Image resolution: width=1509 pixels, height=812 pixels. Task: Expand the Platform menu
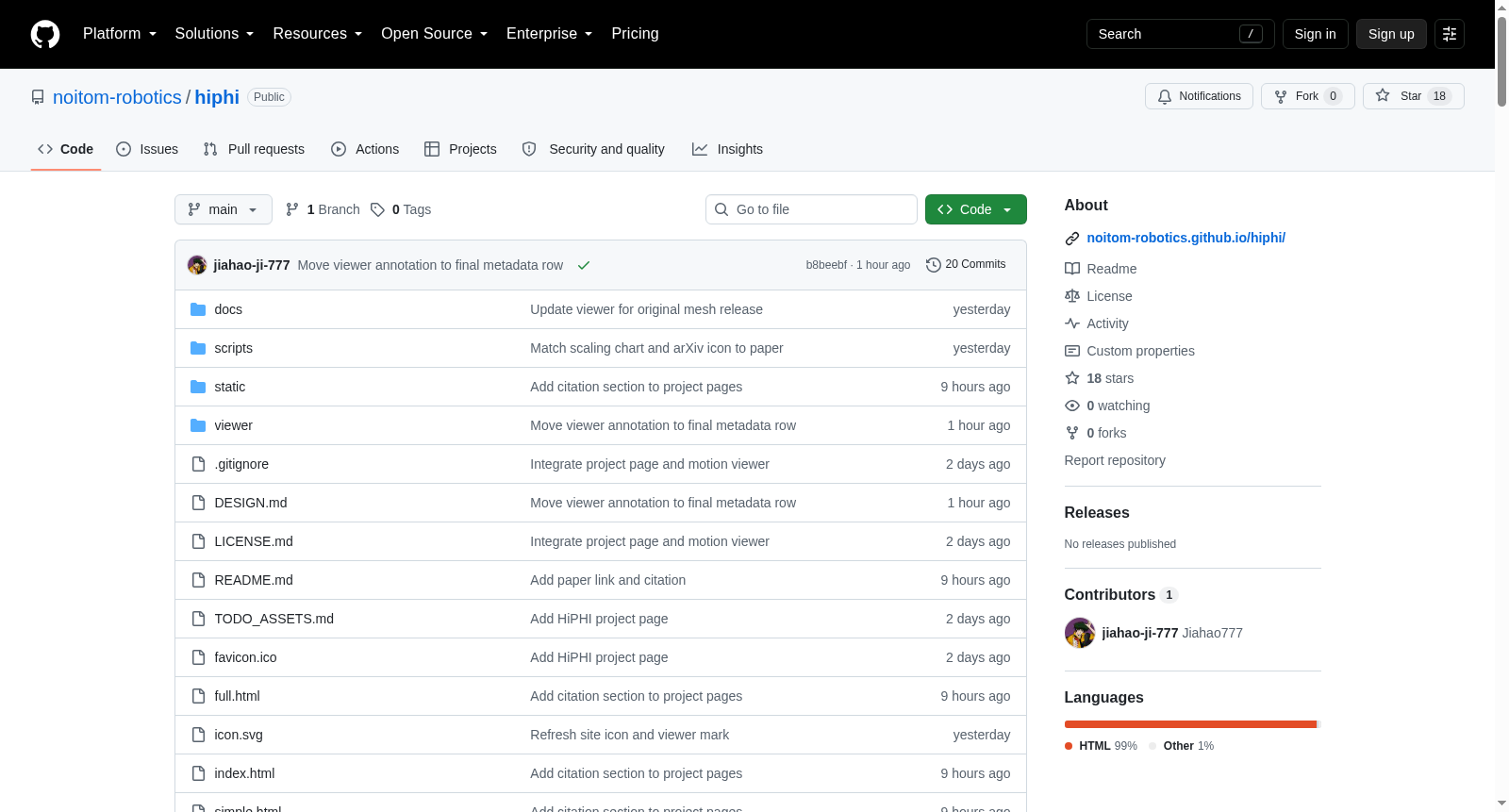point(120,34)
